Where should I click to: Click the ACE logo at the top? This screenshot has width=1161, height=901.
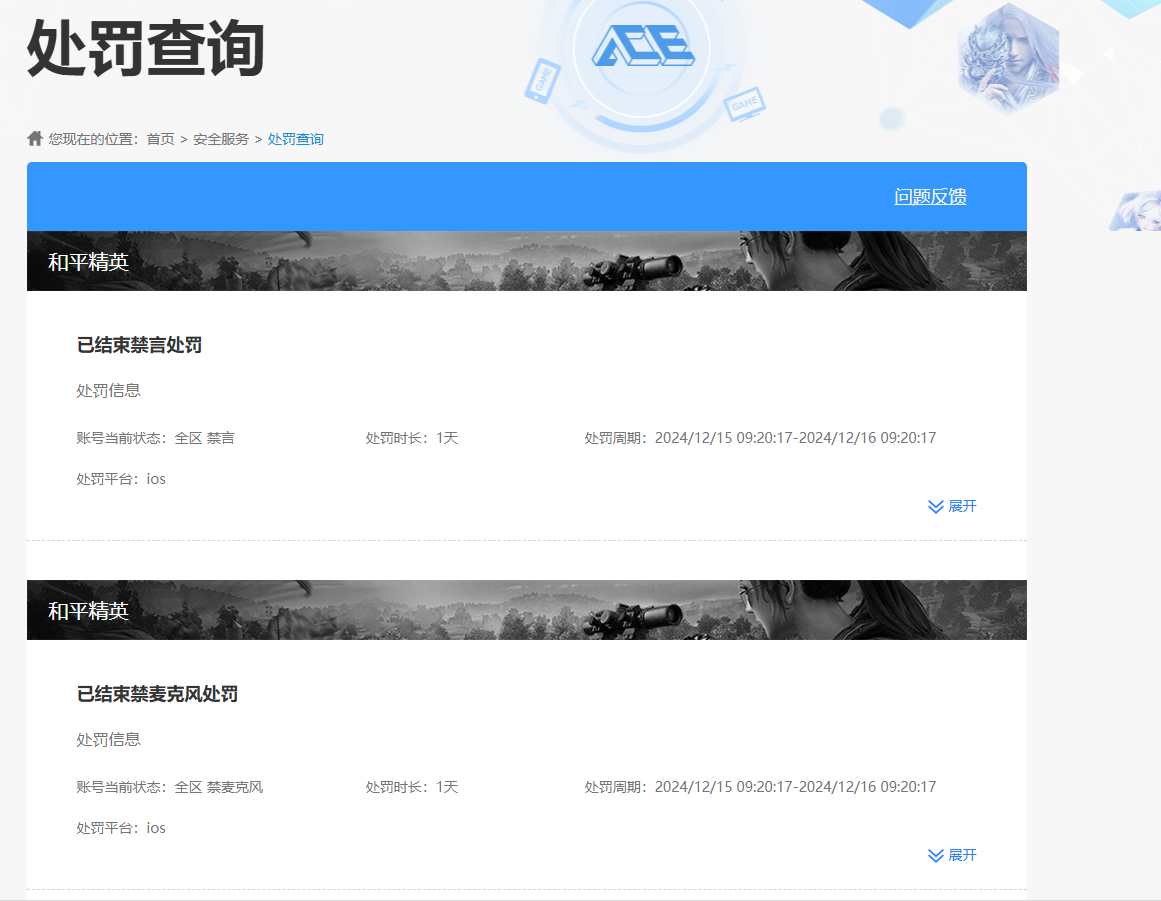[641, 47]
